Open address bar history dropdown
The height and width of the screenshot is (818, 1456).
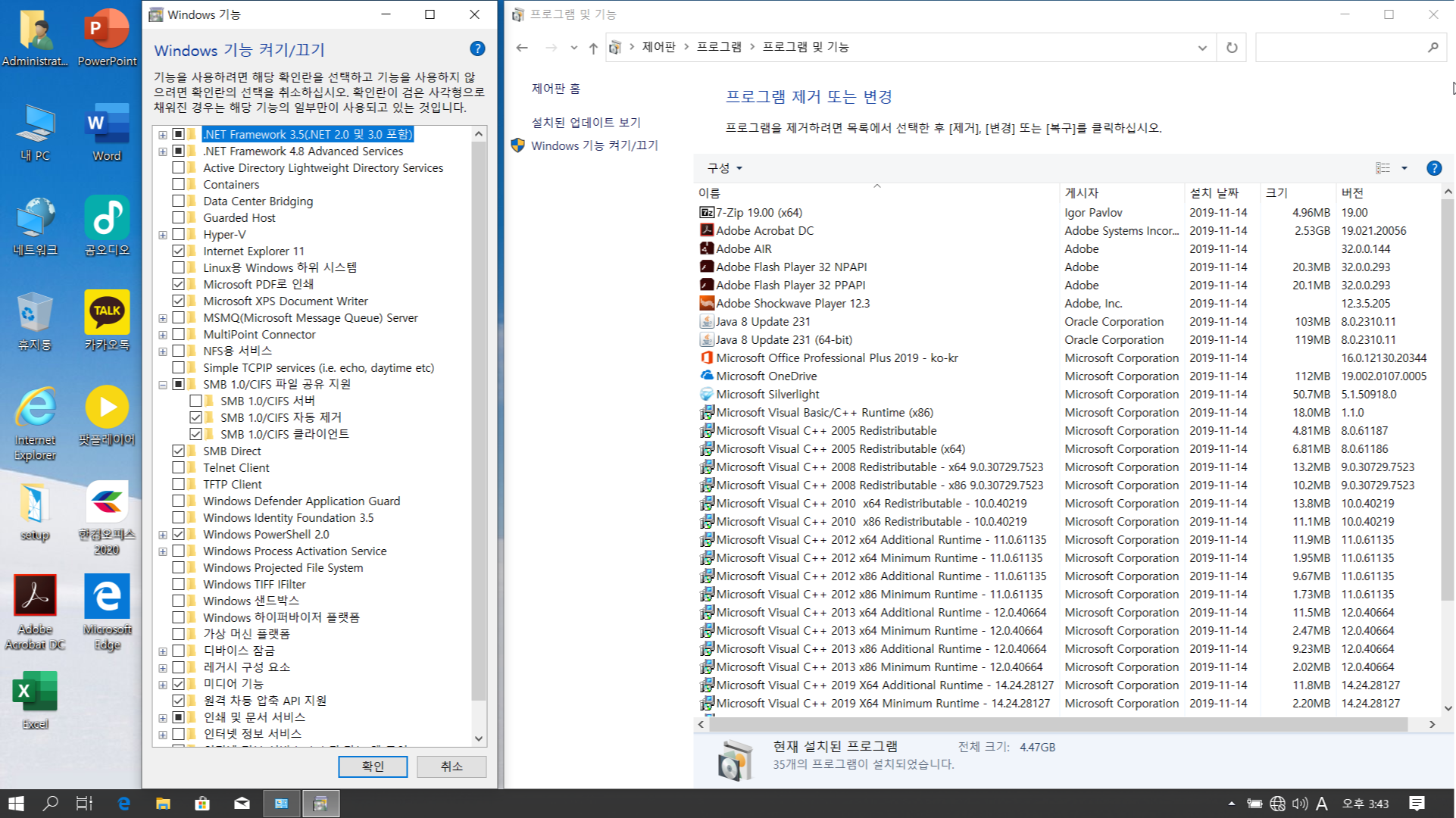click(x=1202, y=48)
